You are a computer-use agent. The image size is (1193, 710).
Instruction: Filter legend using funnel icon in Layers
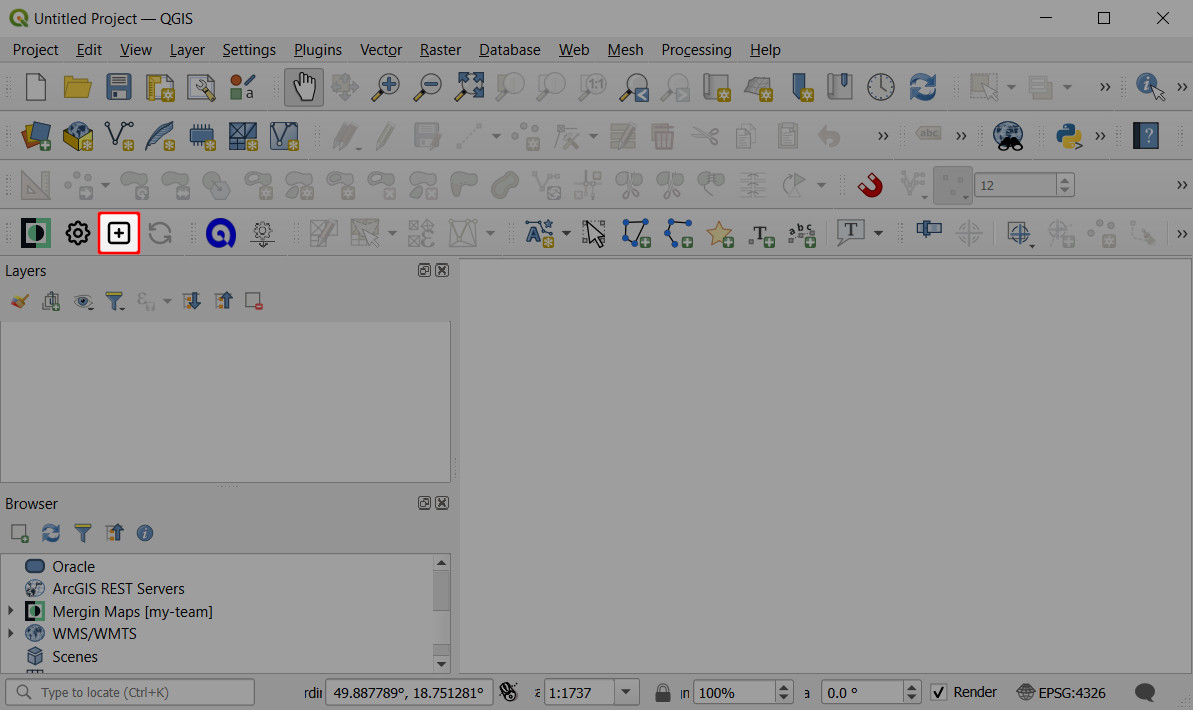[x=114, y=301]
